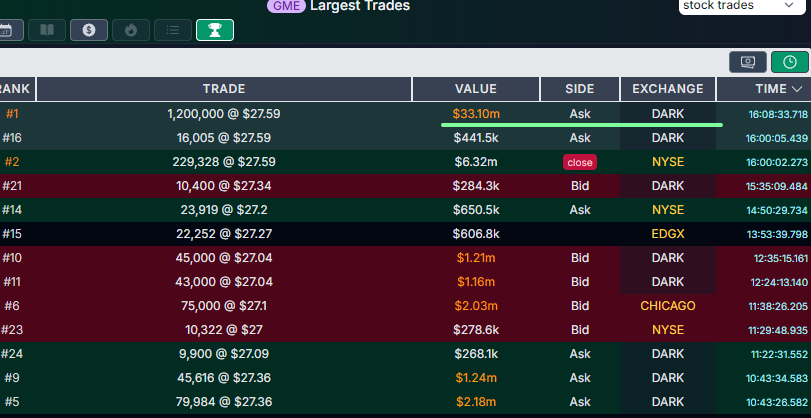
Task: Click the 16:00:02.273 timestamp
Action: pos(777,162)
